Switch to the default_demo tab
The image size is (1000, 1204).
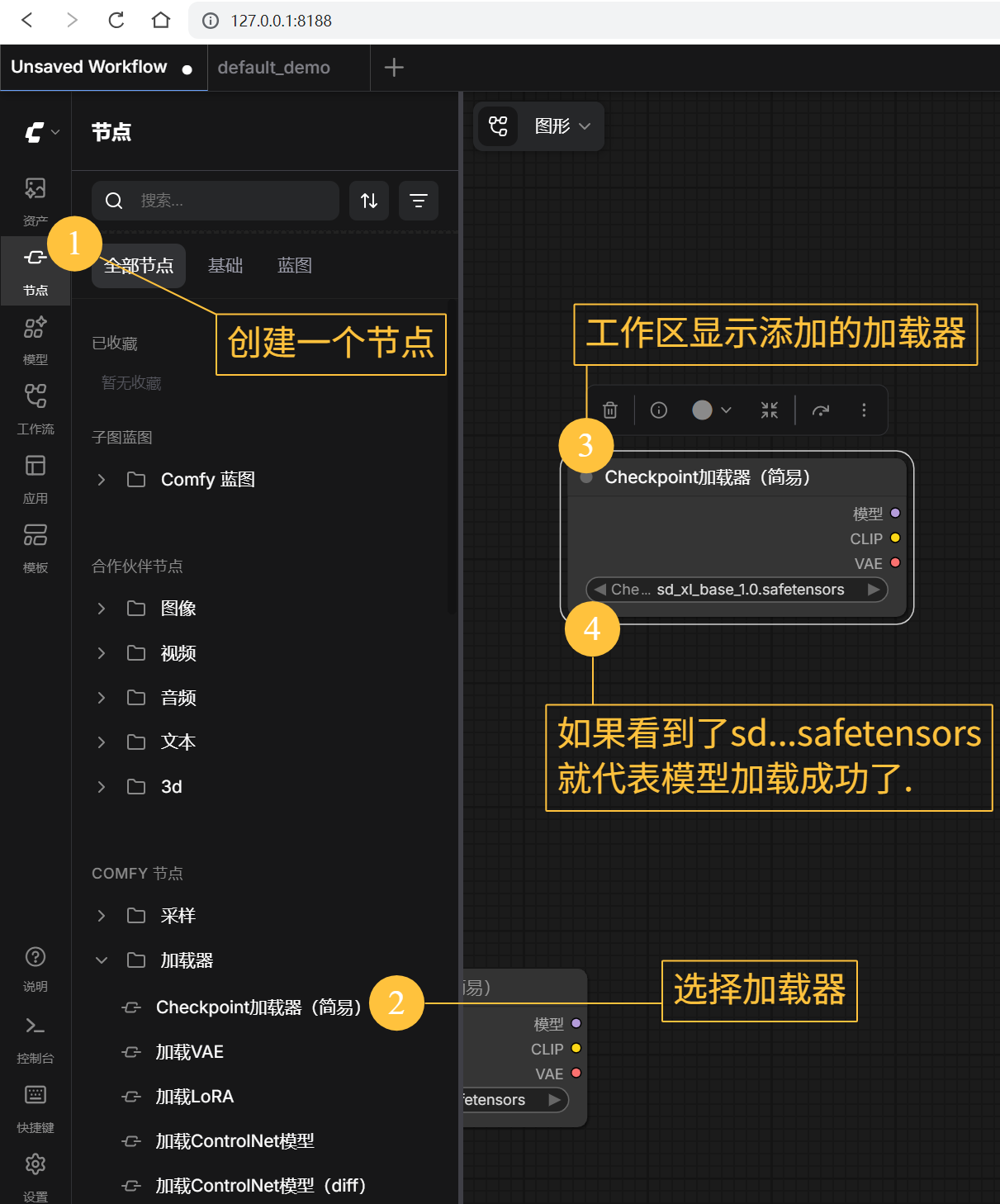273,67
